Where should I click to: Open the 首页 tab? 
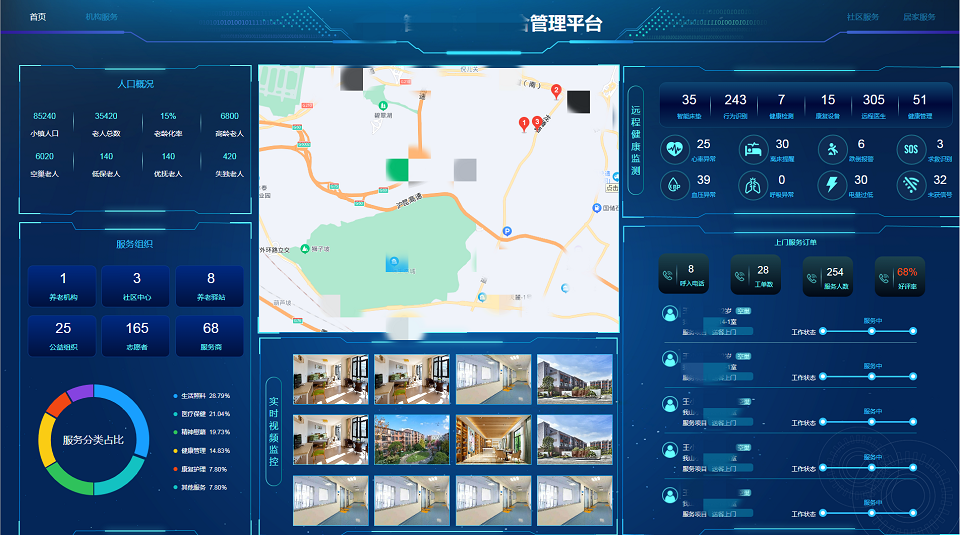38,17
